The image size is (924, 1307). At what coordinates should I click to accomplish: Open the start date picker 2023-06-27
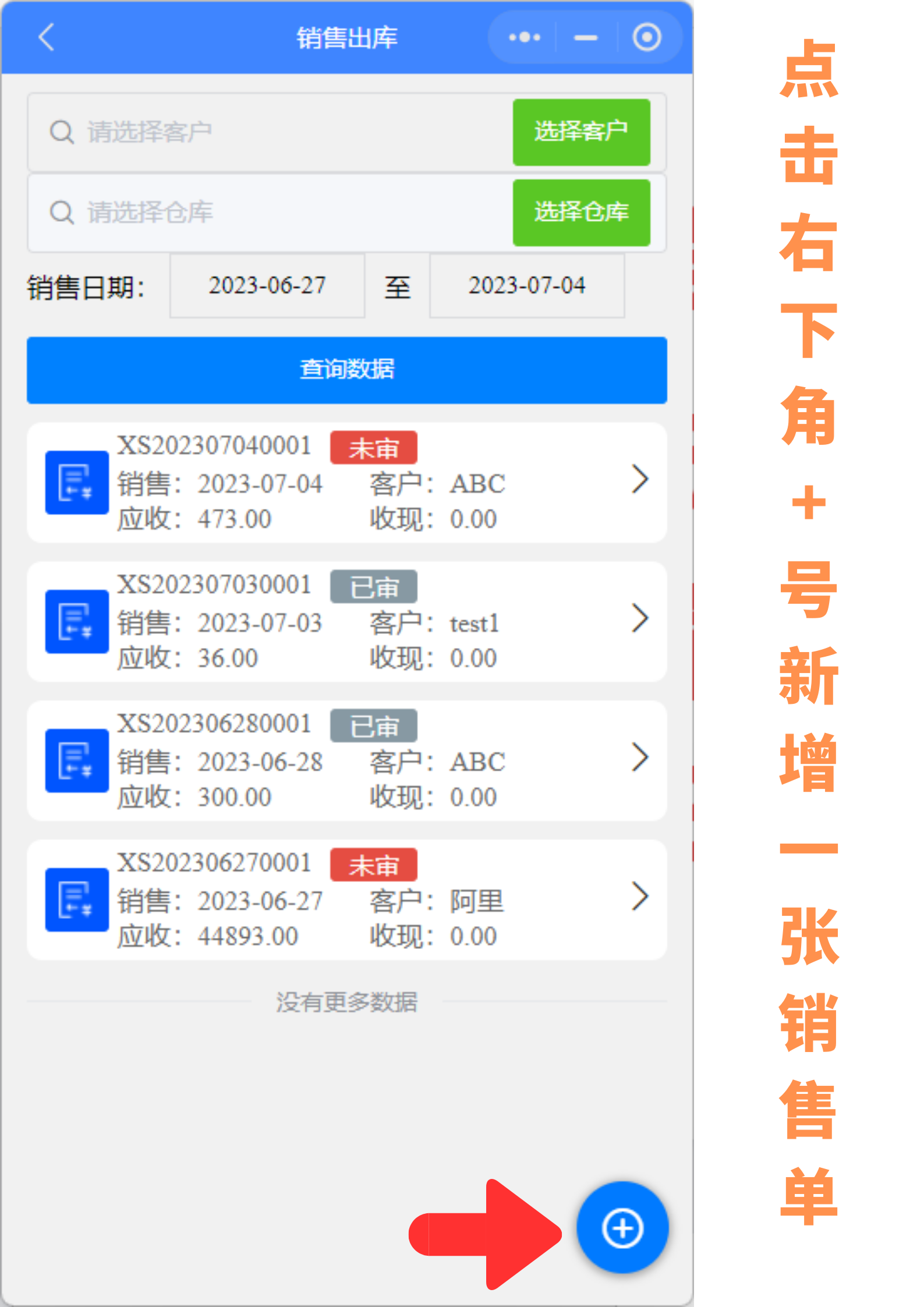(x=267, y=285)
